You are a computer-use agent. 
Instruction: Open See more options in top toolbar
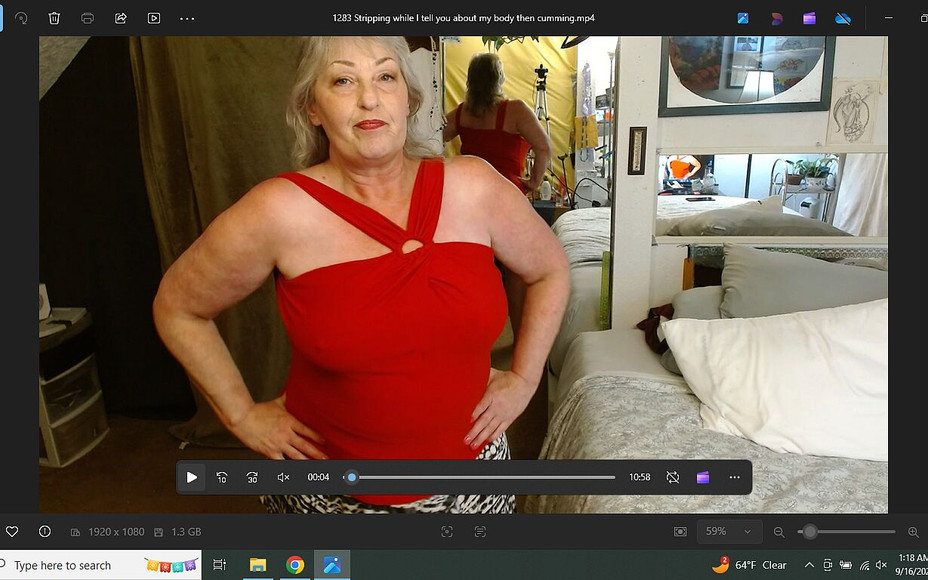[x=187, y=18]
